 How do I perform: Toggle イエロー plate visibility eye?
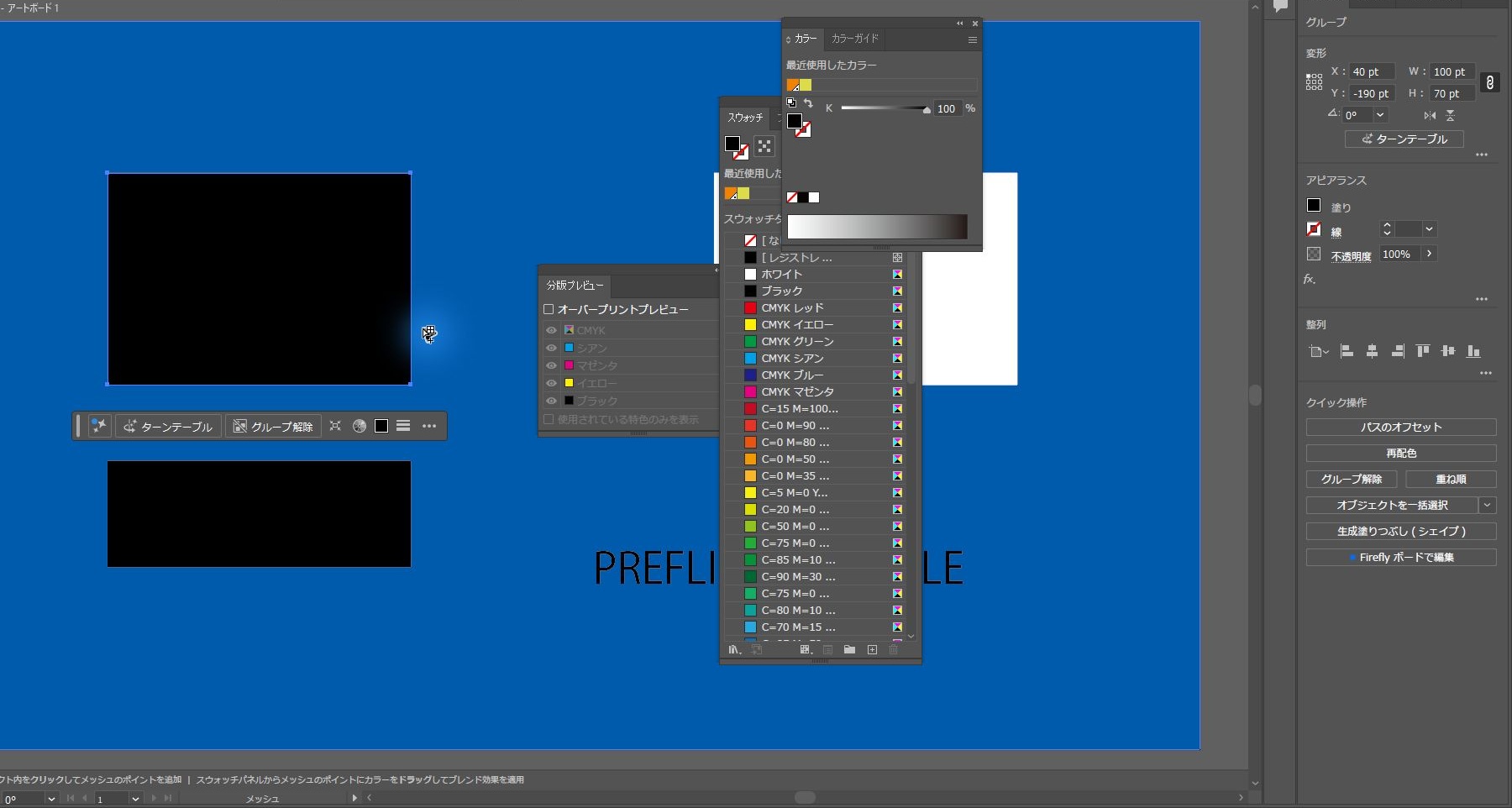pyautogui.click(x=551, y=383)
